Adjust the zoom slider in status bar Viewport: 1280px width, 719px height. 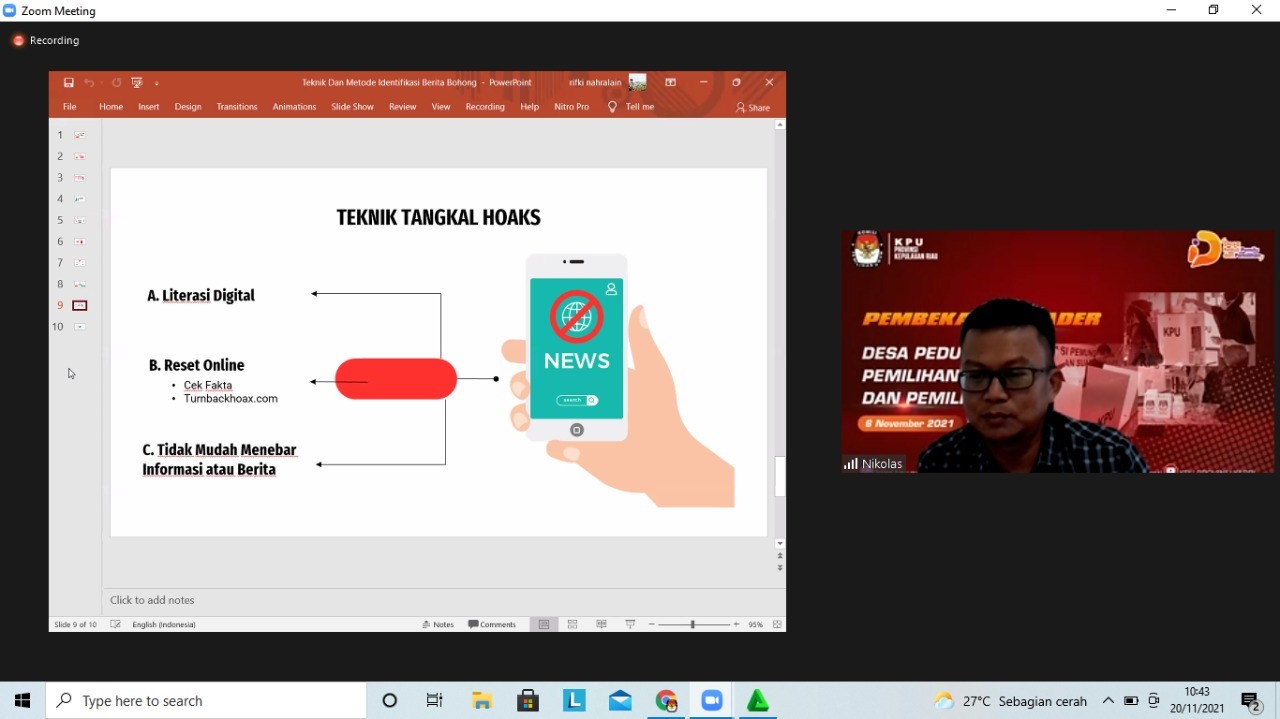693,624
